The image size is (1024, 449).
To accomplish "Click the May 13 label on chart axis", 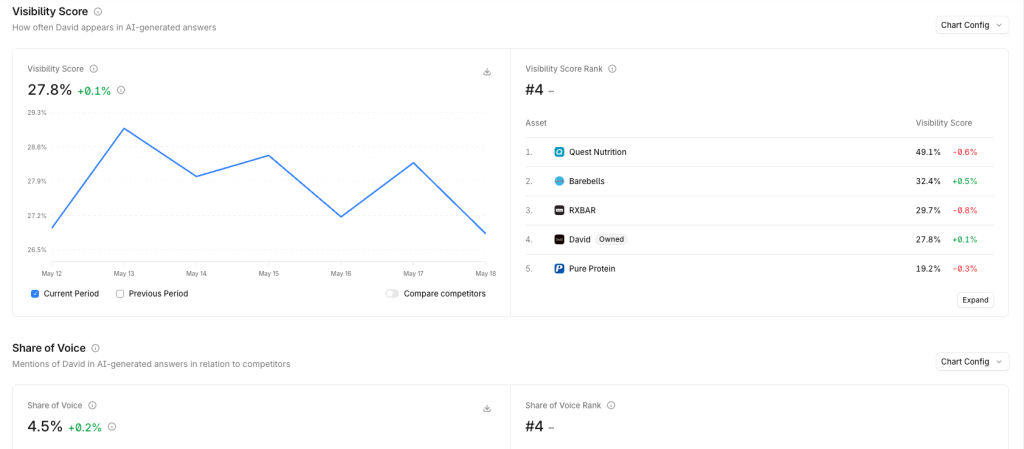I will click(123, 273).
